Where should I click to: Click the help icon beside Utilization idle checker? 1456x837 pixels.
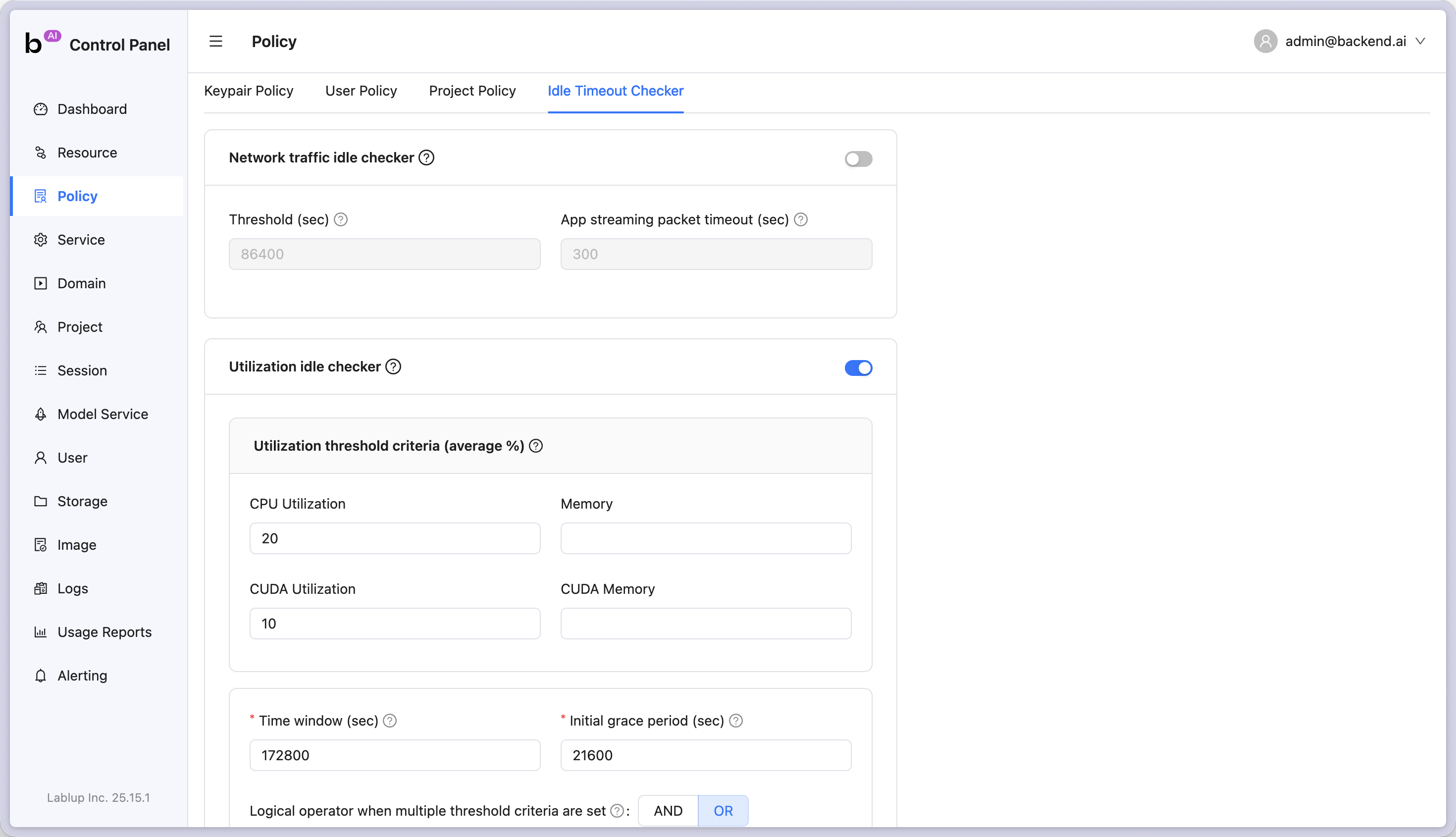[393, 367]
